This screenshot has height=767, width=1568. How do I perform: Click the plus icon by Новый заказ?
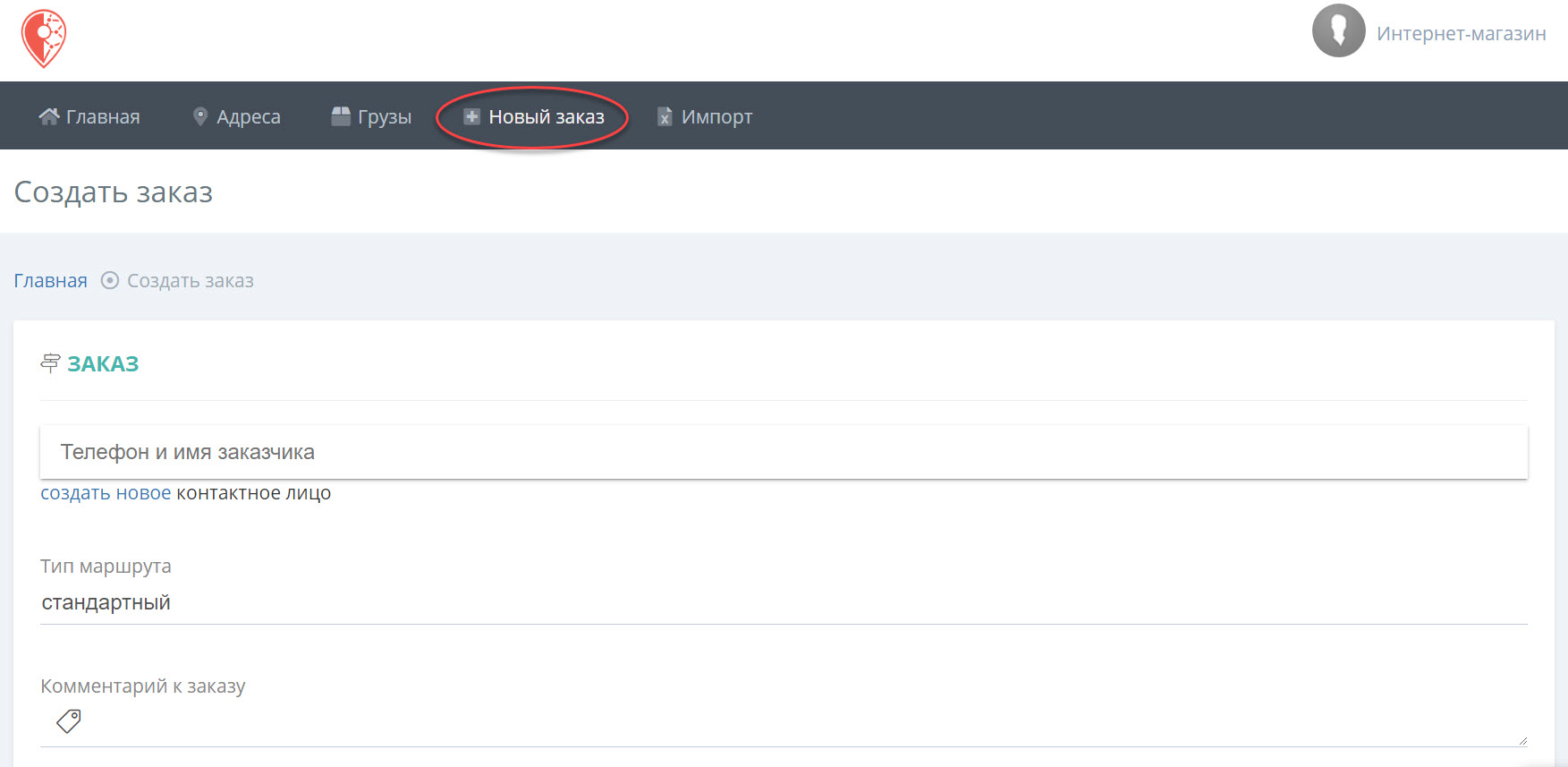point(471,116)
